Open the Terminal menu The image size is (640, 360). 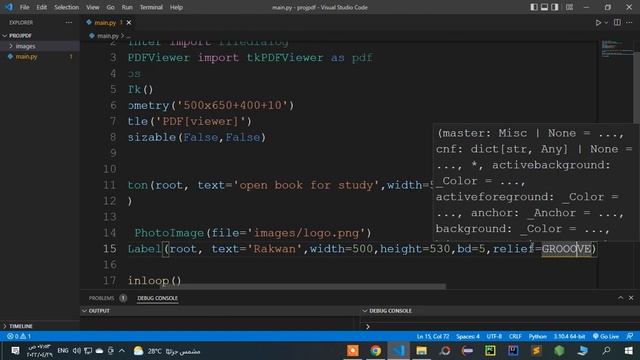tap(151, 7)
